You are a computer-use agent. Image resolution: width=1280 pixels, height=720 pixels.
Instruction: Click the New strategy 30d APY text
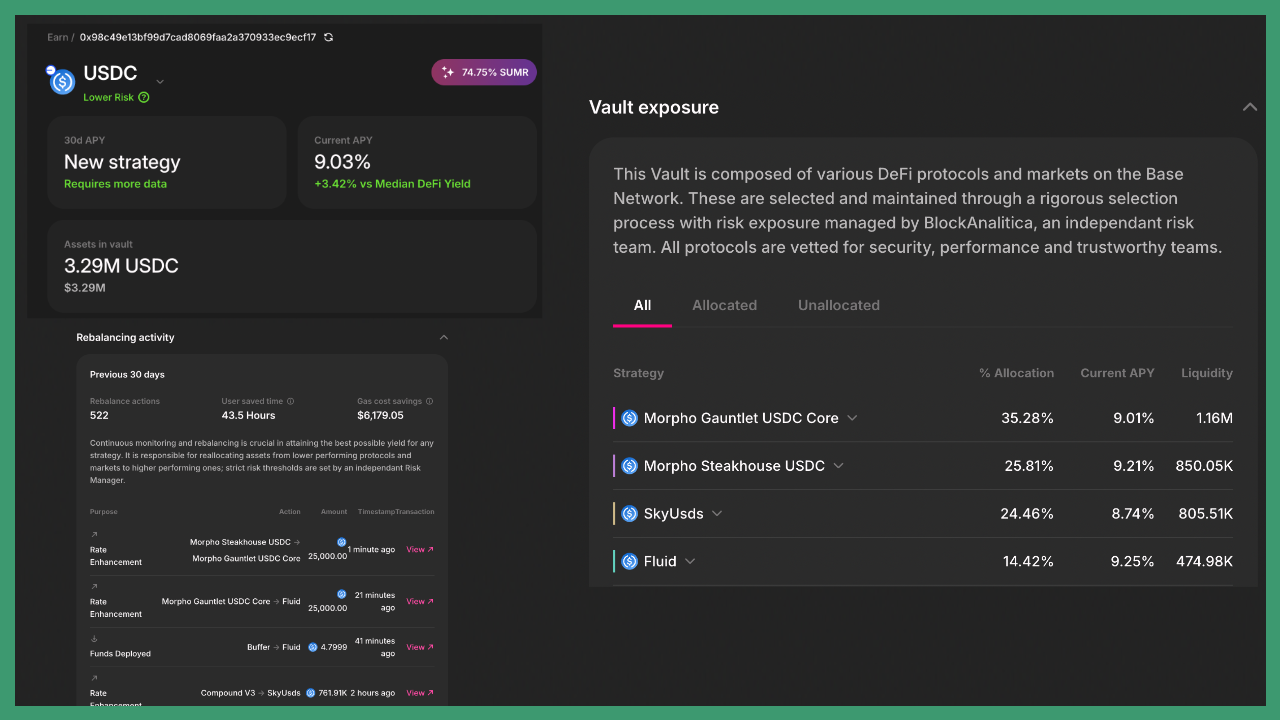pos(122,162)
